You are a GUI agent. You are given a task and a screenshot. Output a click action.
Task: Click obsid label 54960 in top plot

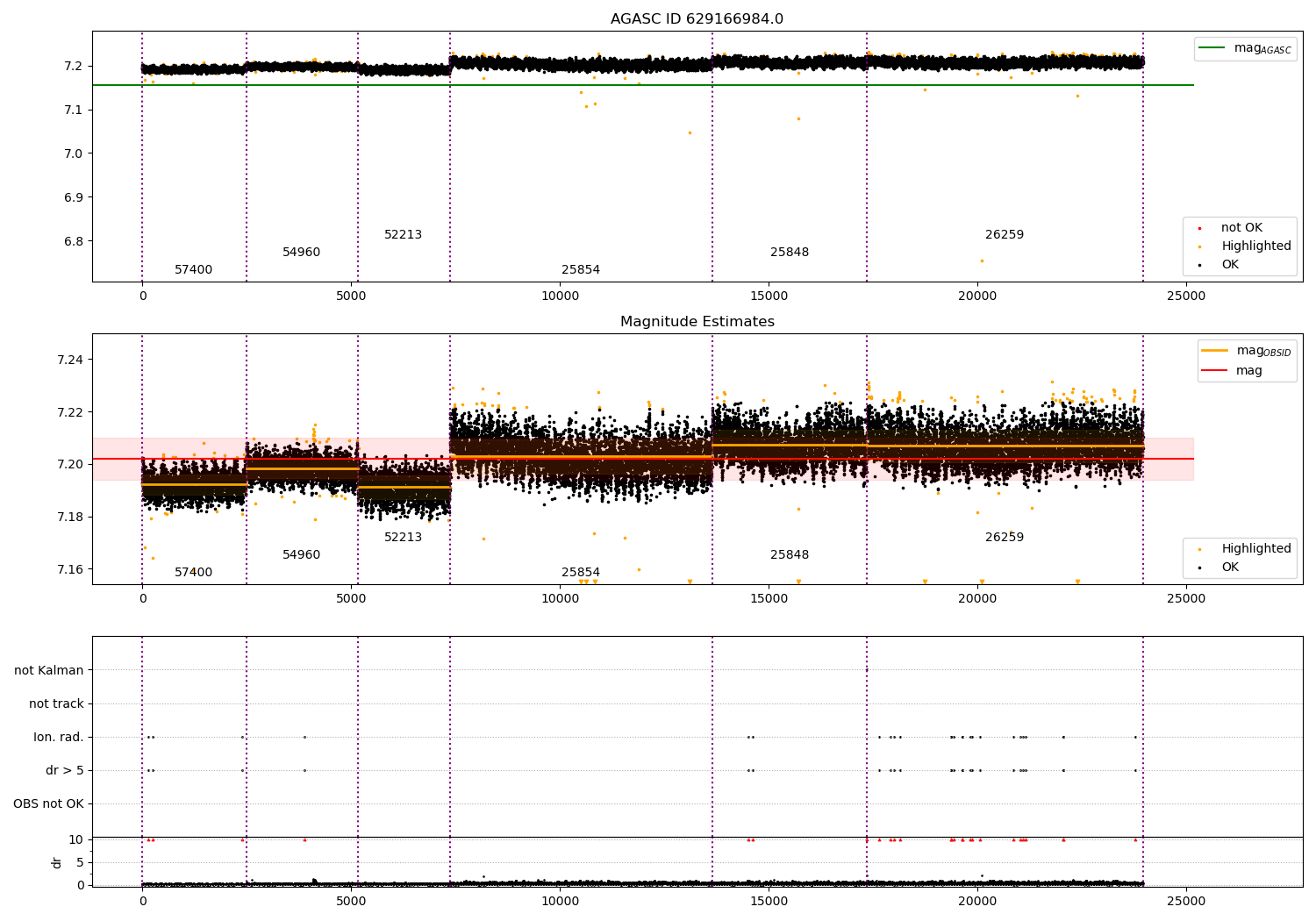(301, 252)
